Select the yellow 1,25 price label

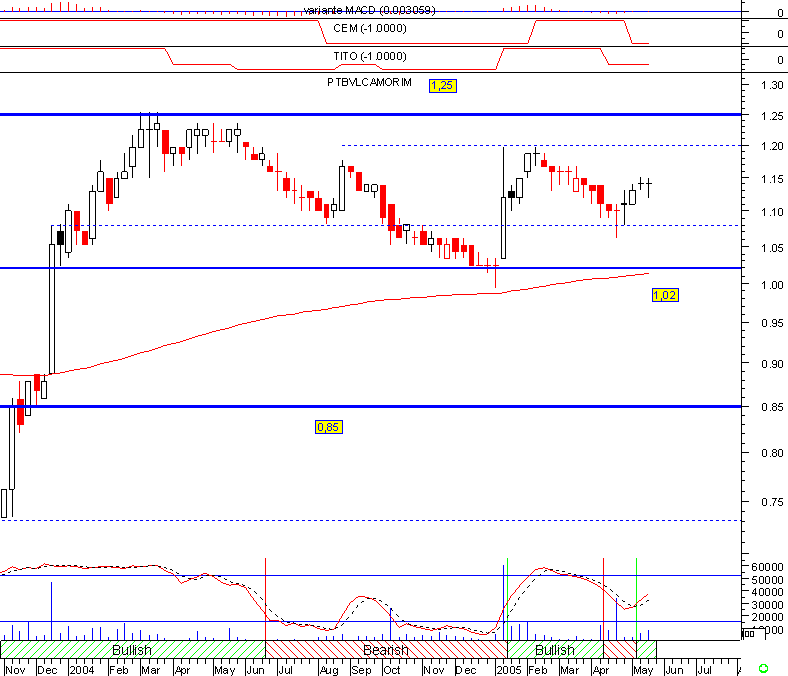click(443, 85)
